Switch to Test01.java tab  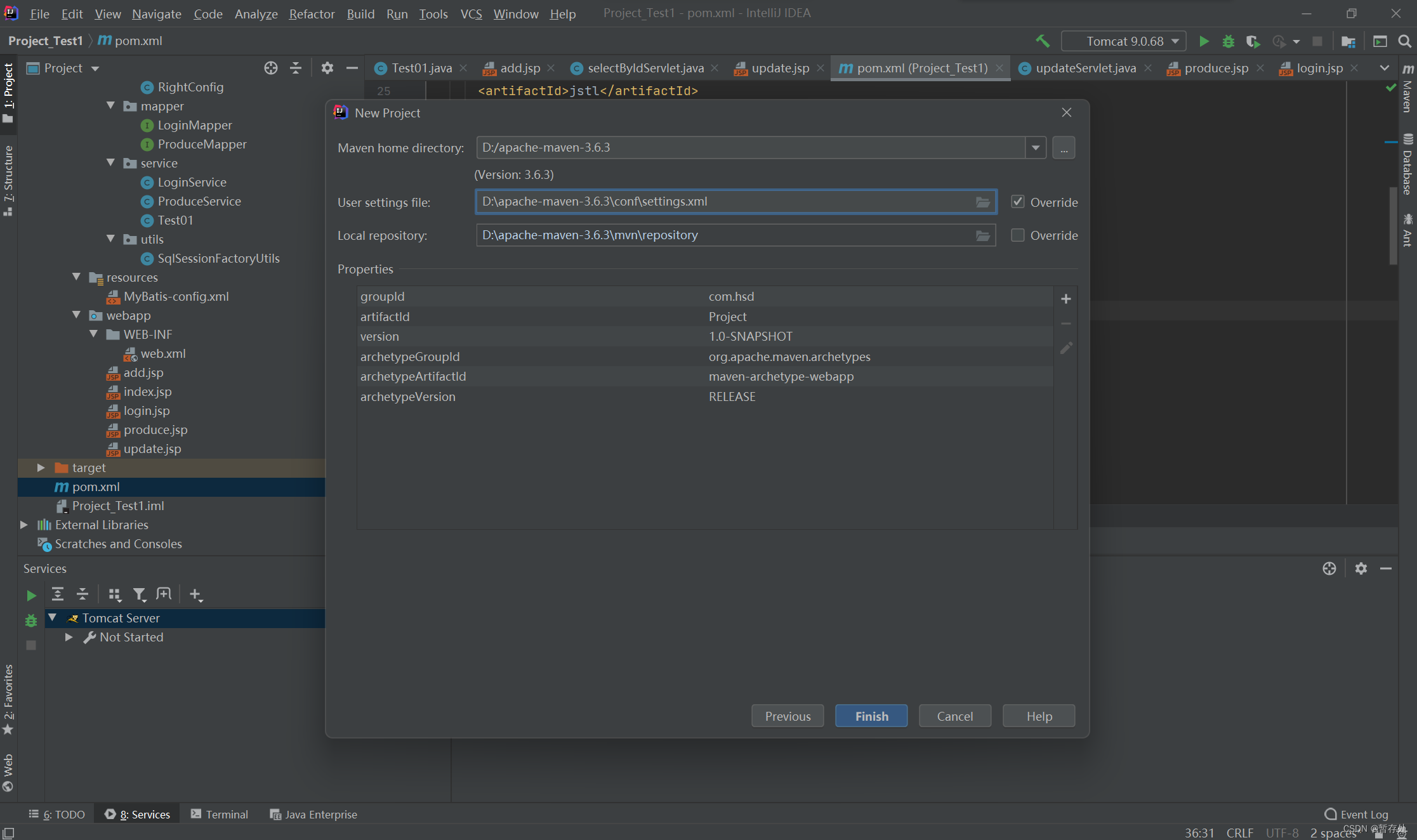click(421, 68)
